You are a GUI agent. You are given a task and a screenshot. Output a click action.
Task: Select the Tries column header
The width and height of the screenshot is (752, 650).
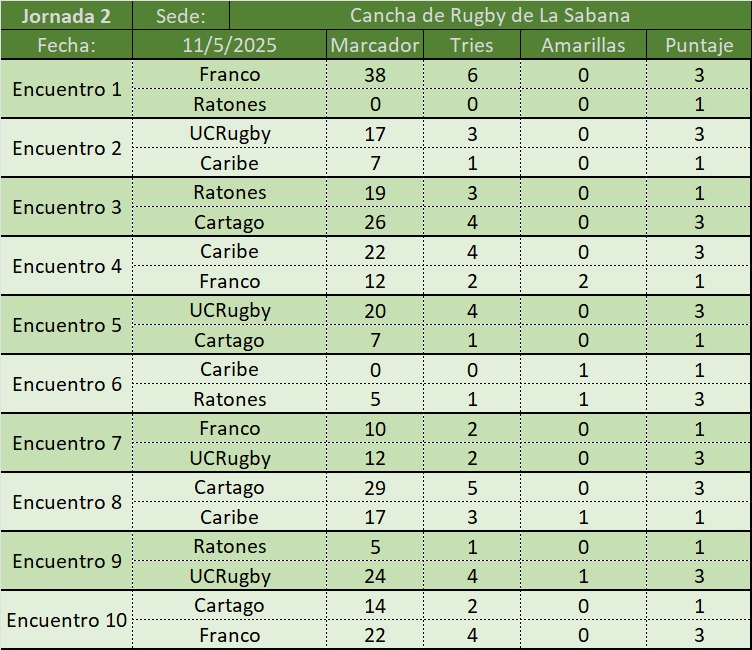pos(472,45)
